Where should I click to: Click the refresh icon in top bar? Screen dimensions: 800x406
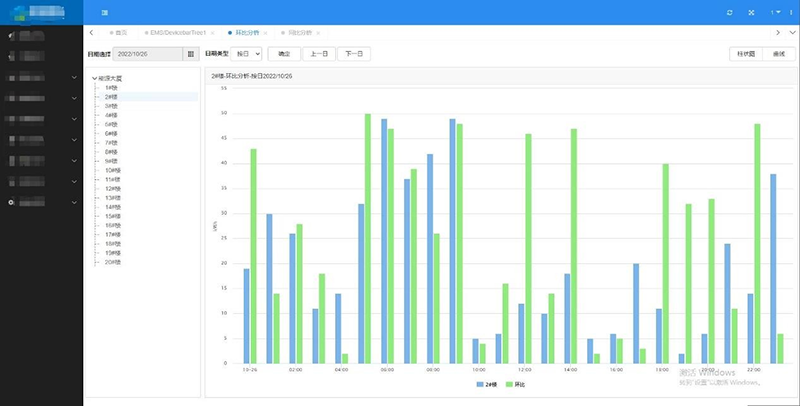point(729,12)
